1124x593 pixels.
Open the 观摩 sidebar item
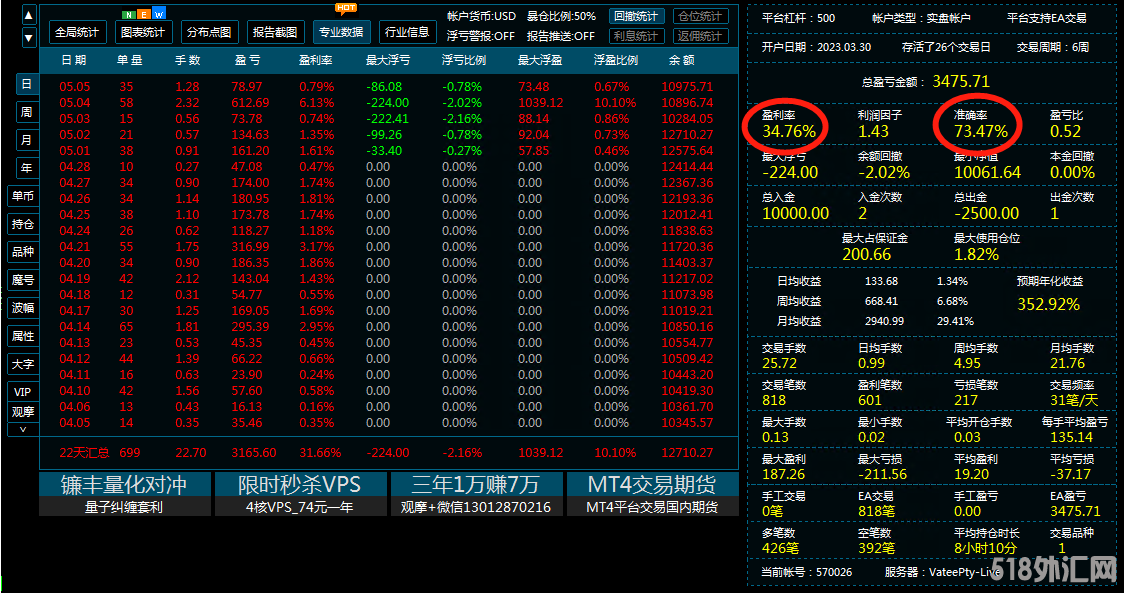(x=23, y=412)
